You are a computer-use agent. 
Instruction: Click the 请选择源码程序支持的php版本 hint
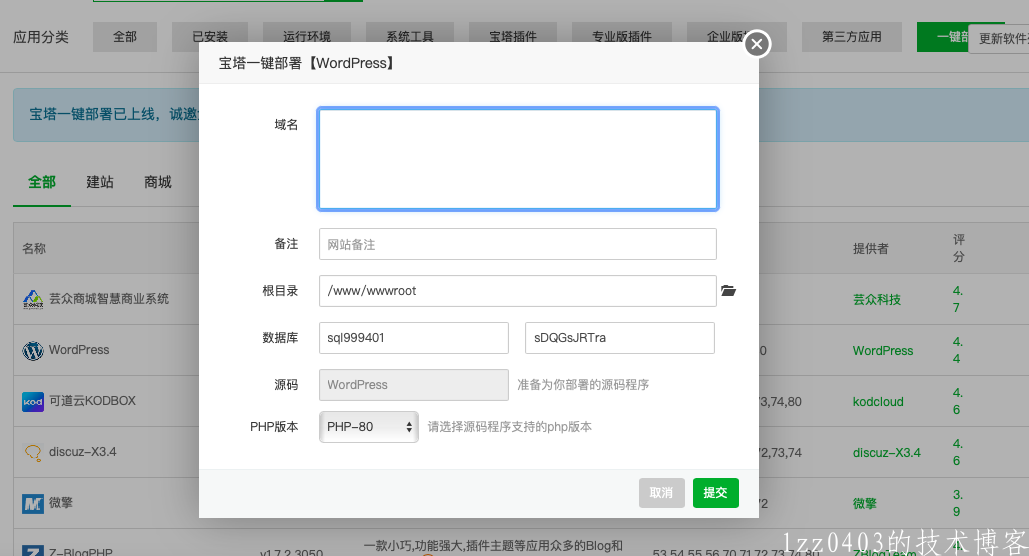[x=510, y=427]
